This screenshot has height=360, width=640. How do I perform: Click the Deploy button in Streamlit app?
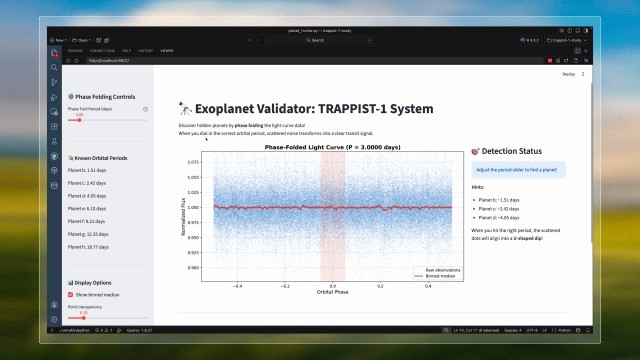568,74
